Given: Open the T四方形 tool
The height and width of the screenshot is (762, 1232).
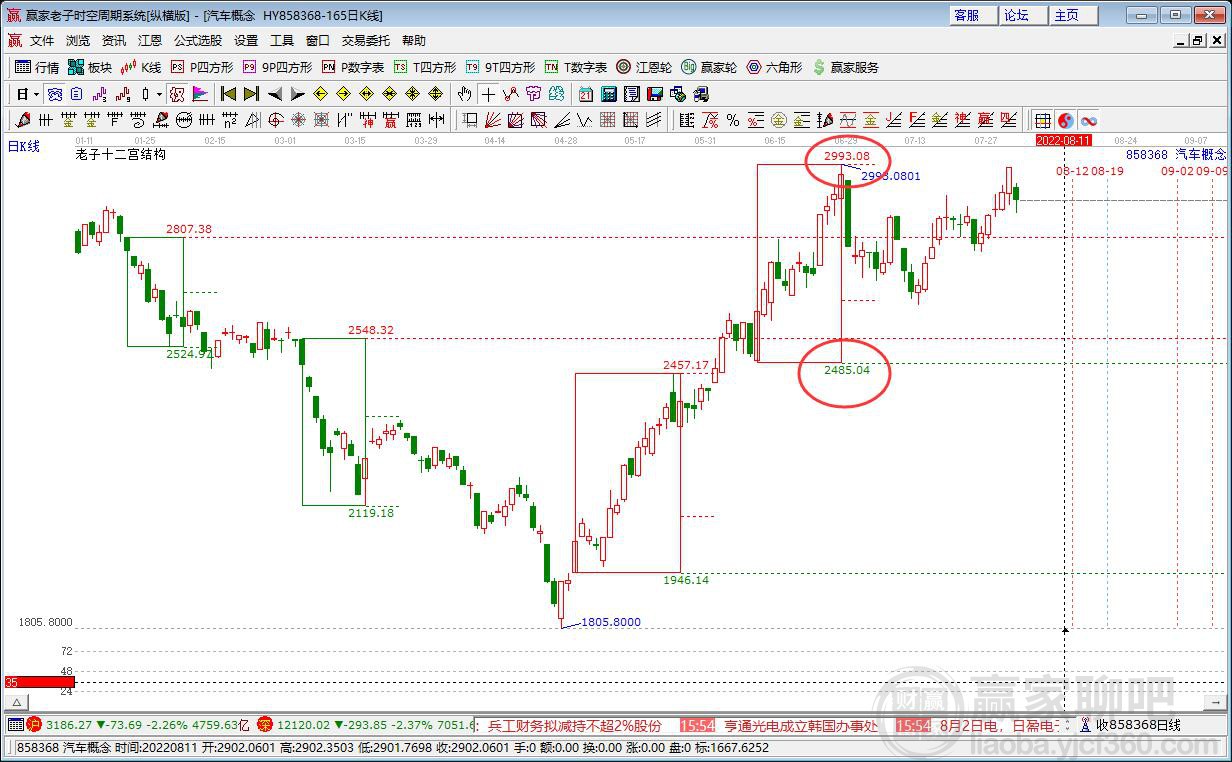Looking at the screenshot, I should 425,67.
